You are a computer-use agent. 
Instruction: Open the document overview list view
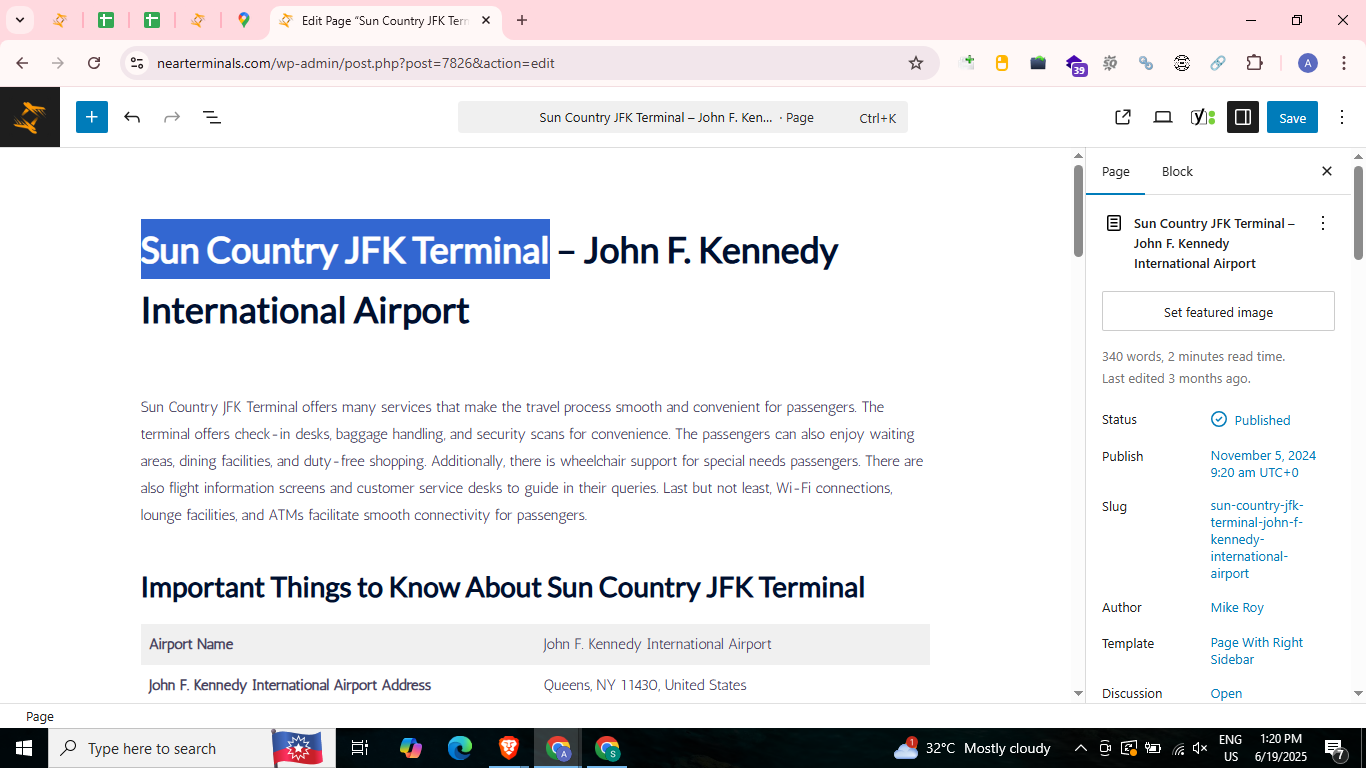[211, 117]
